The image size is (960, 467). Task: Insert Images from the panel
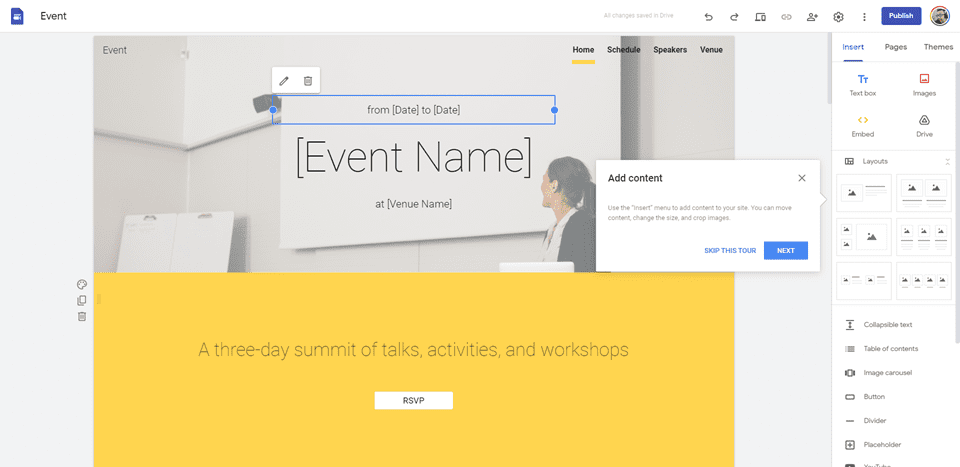tap(924, 86)
